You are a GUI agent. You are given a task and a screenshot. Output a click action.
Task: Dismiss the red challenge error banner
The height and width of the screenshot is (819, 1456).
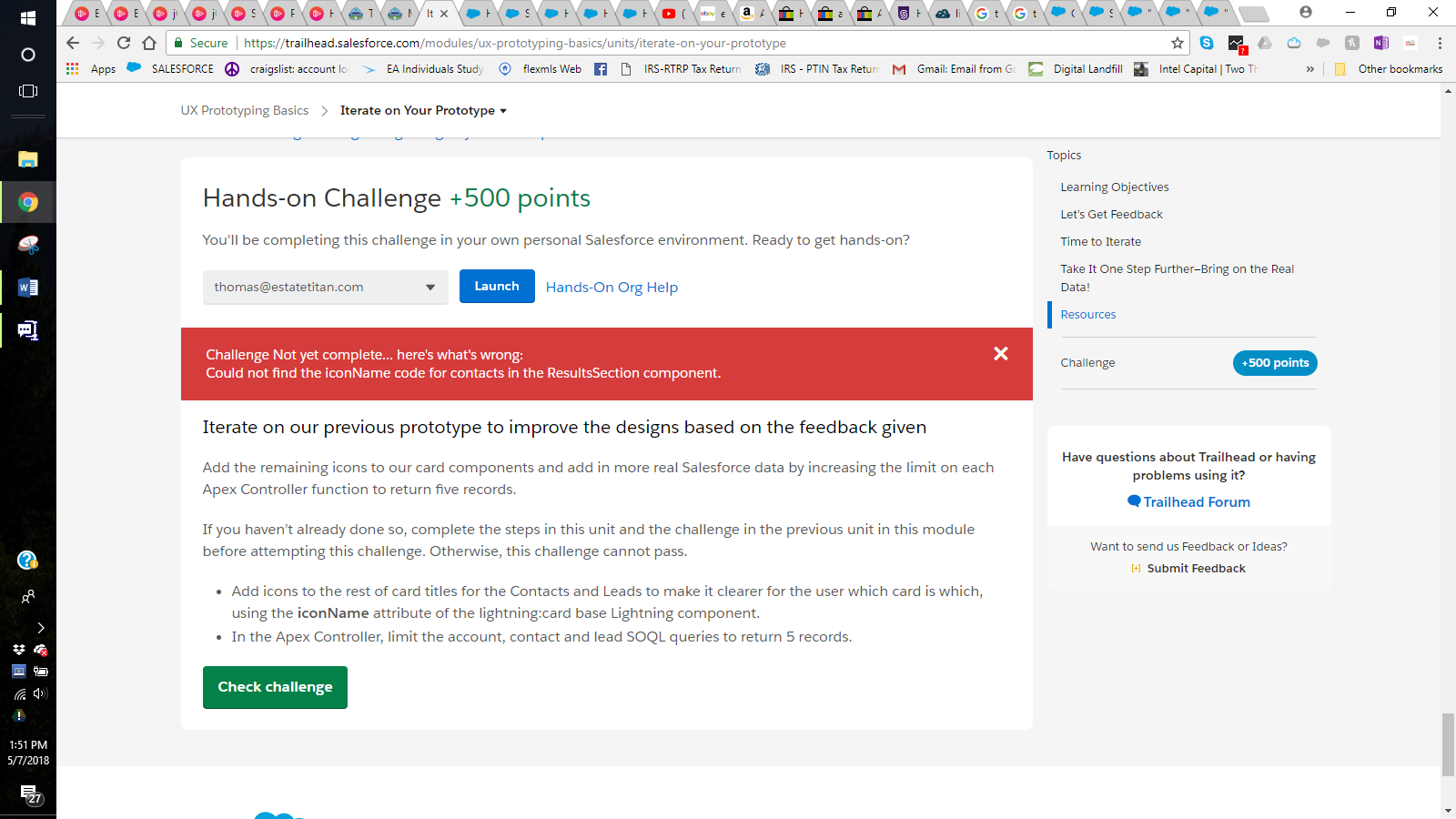coord(1000,354)
